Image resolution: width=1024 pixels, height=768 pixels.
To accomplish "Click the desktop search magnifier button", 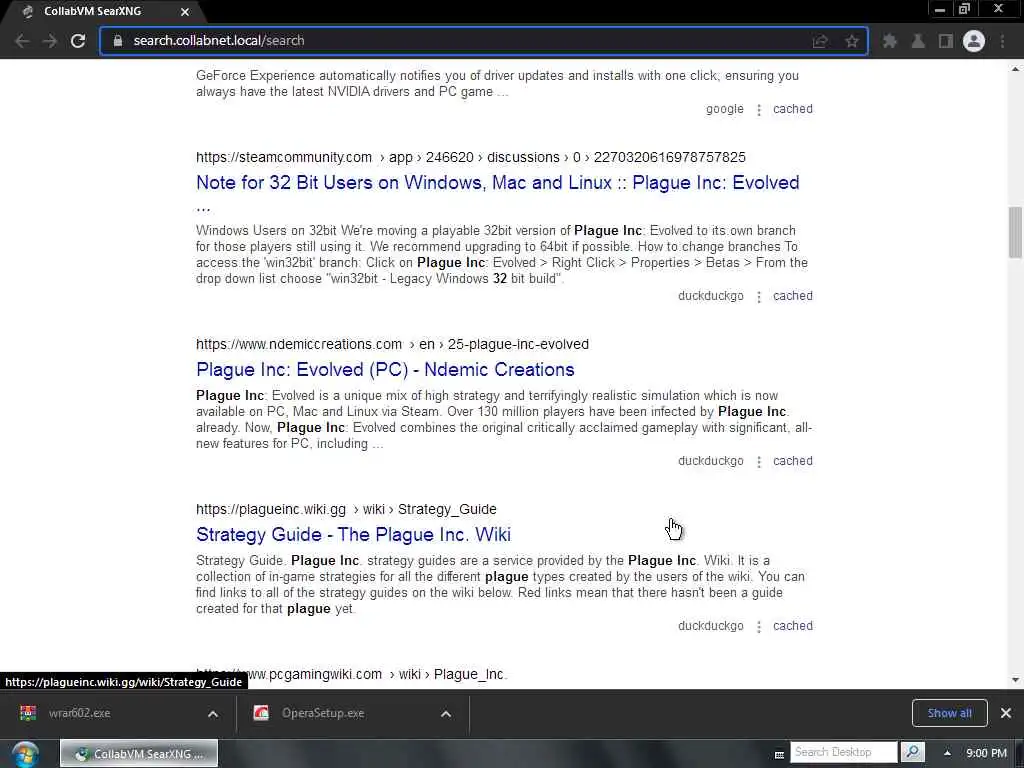I will (x=913, y=752).
